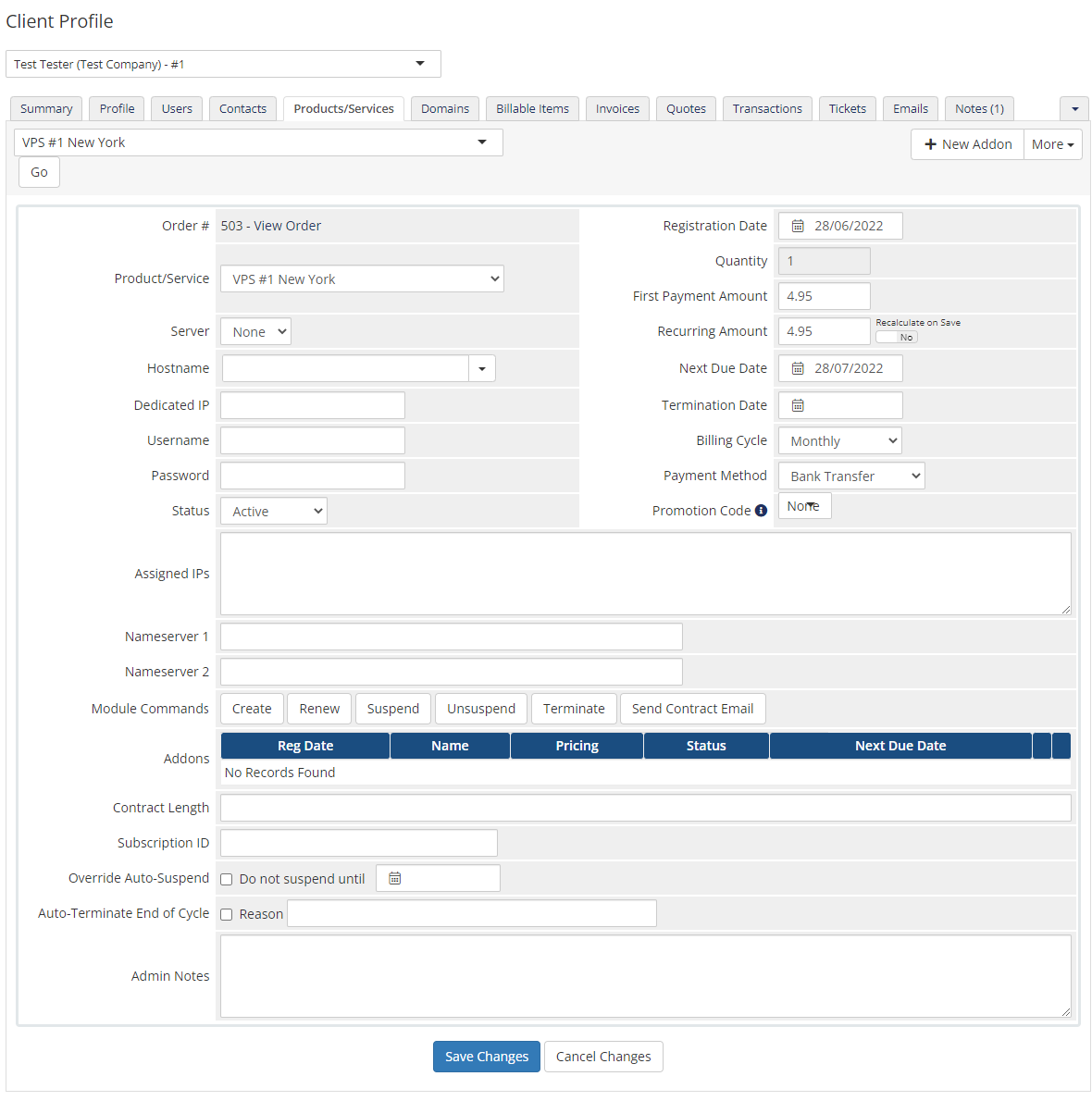Open the Payment Method Bank Transfer dropdown
This screenshot has height=1101, width=1092.
click(851, 476)
